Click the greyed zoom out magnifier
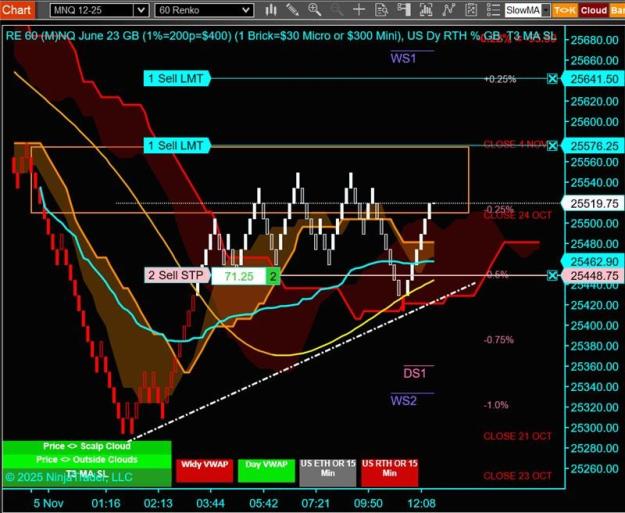Viewport: 625px width, 513px height. [x=337, y=10]
